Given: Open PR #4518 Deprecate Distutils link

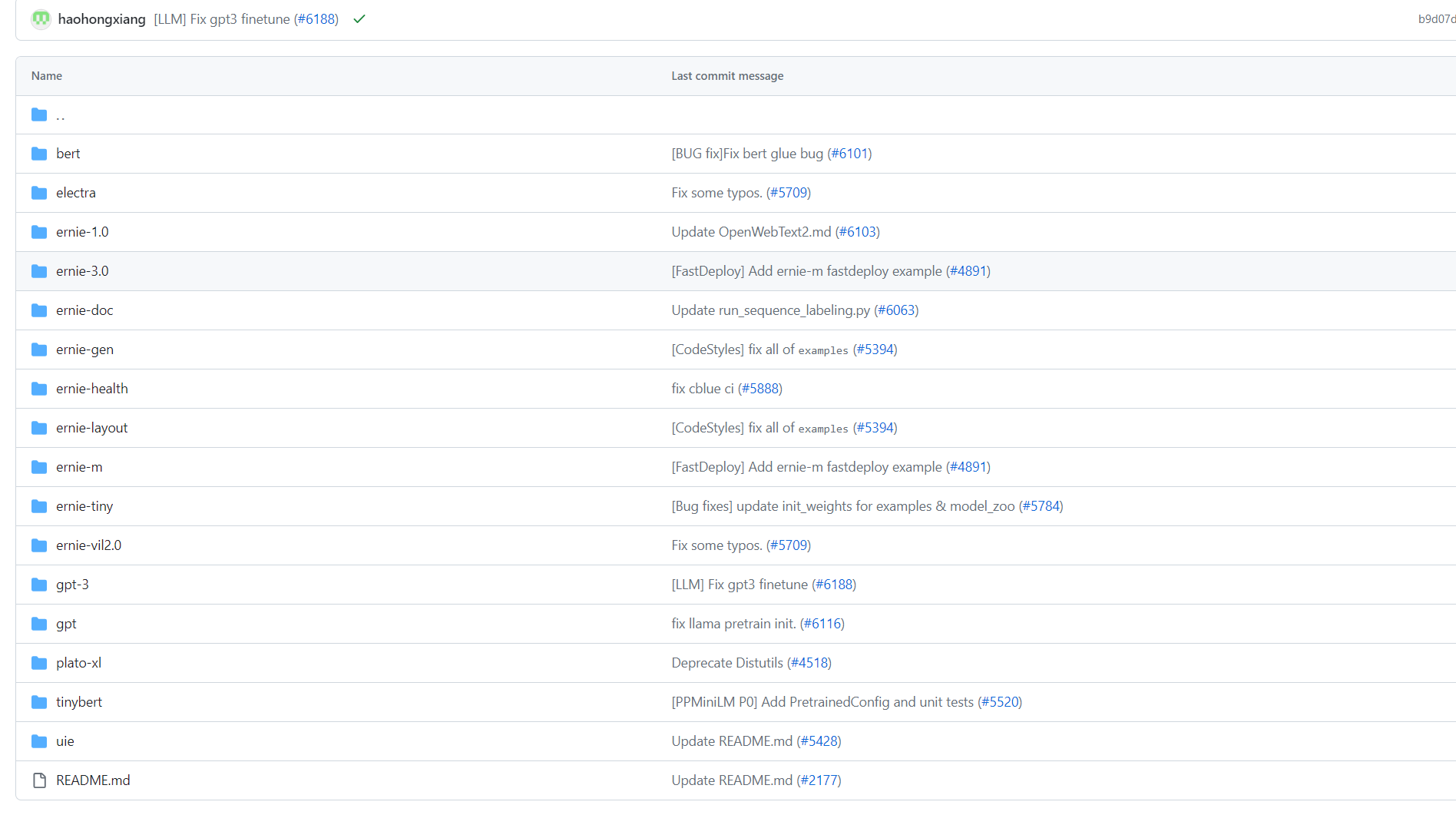Looking at the screenshot, I should (809, 663).
